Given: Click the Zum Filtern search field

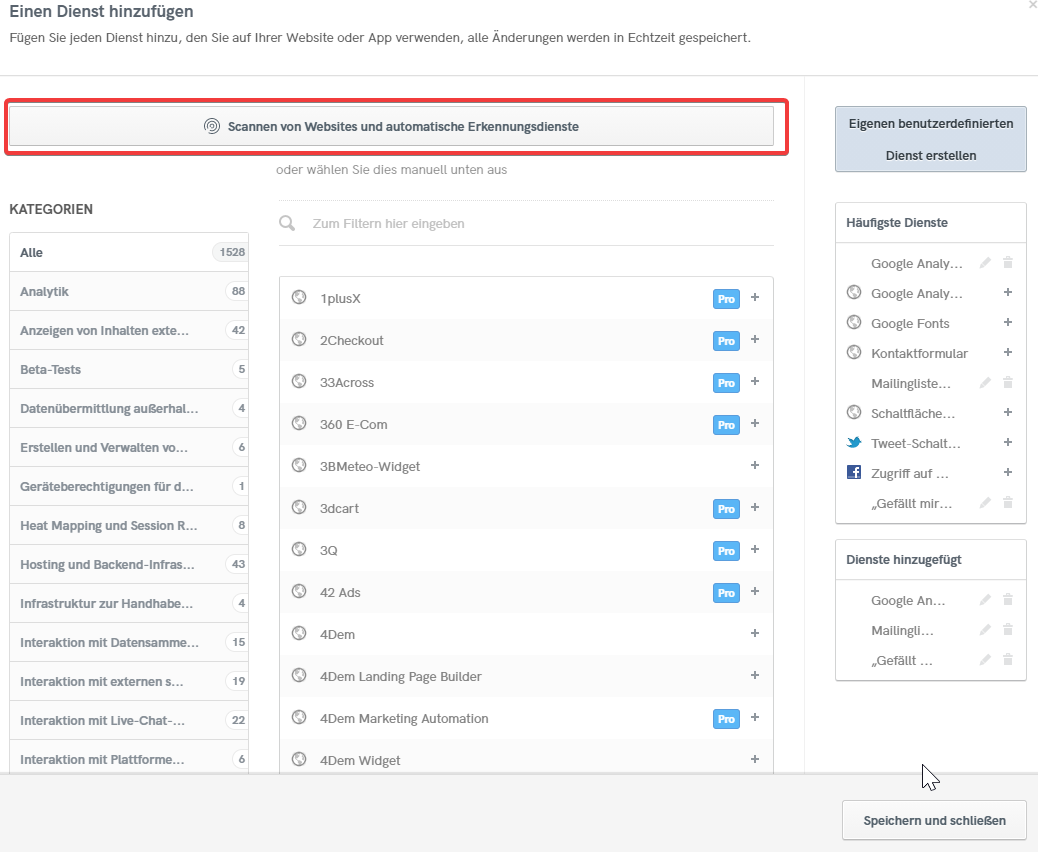Looking at the screenshot, I should 540,224.
